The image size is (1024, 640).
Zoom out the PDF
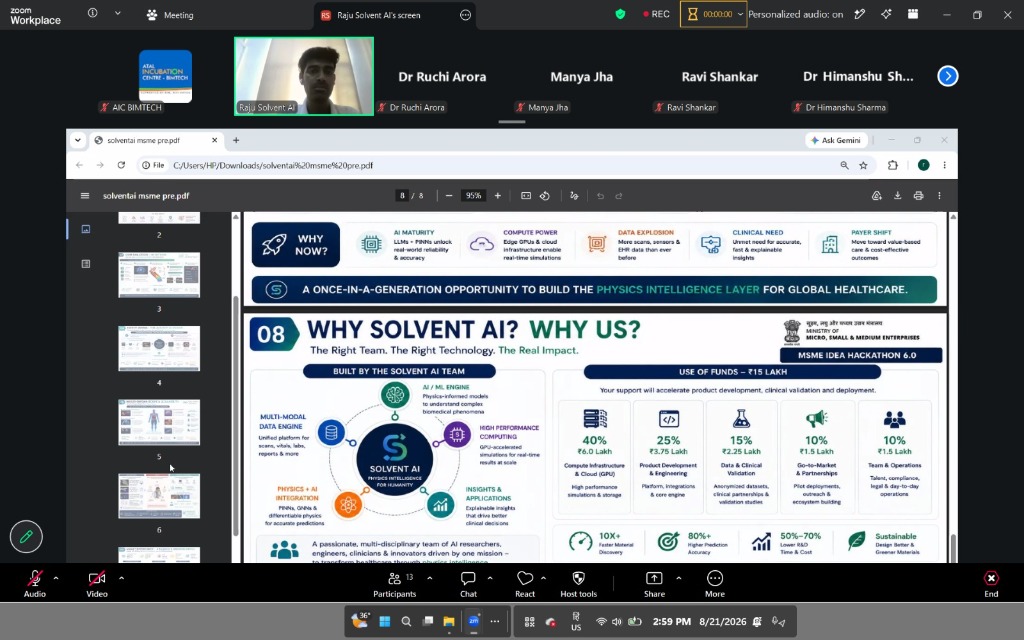pyautogui.click(x=449, y=196)
